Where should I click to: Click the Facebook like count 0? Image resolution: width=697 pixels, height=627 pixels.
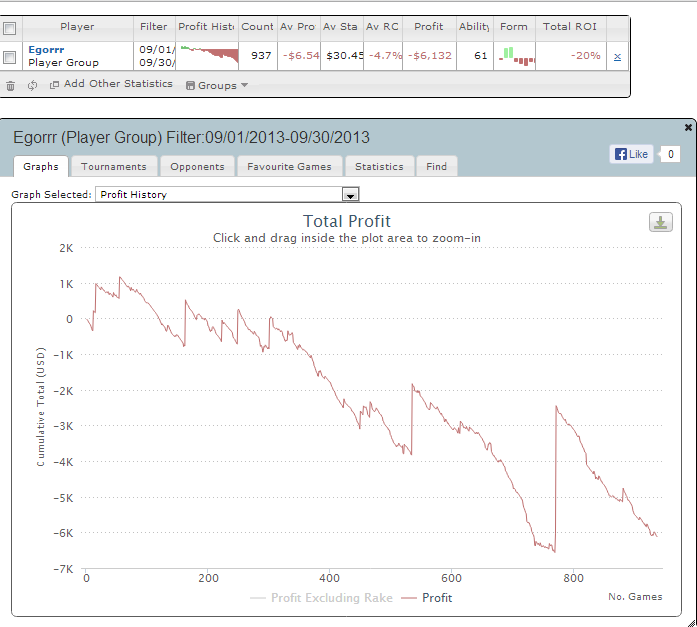(671, 154)
